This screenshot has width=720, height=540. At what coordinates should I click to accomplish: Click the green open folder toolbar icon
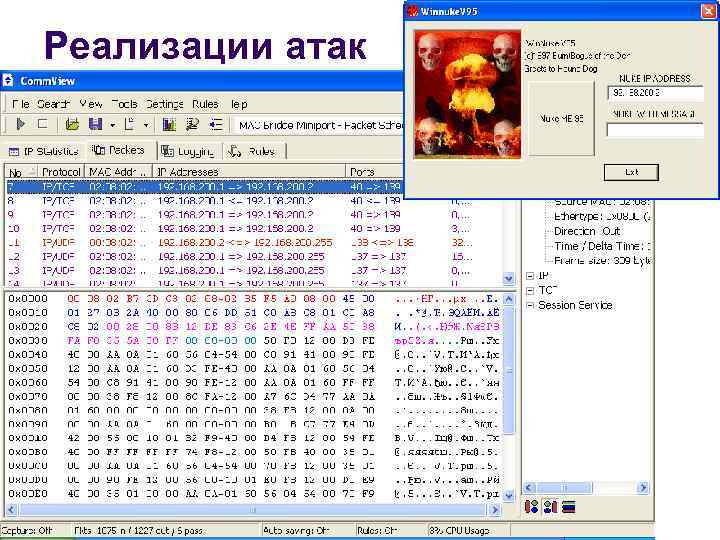pyautogui.click(x=72, y=124)
